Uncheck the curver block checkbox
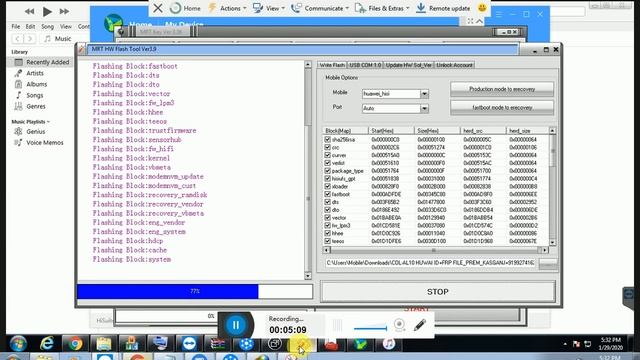This screenshot has height=360, width=640. tap(327, 155)
